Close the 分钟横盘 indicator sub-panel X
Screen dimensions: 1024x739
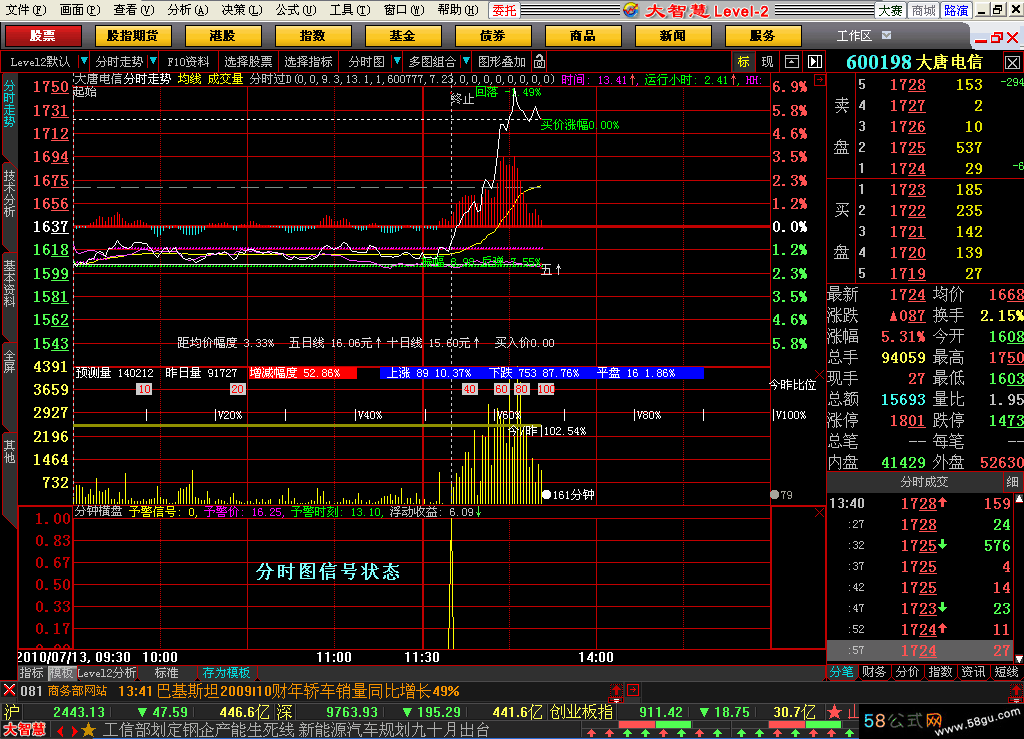click(820, 512)
